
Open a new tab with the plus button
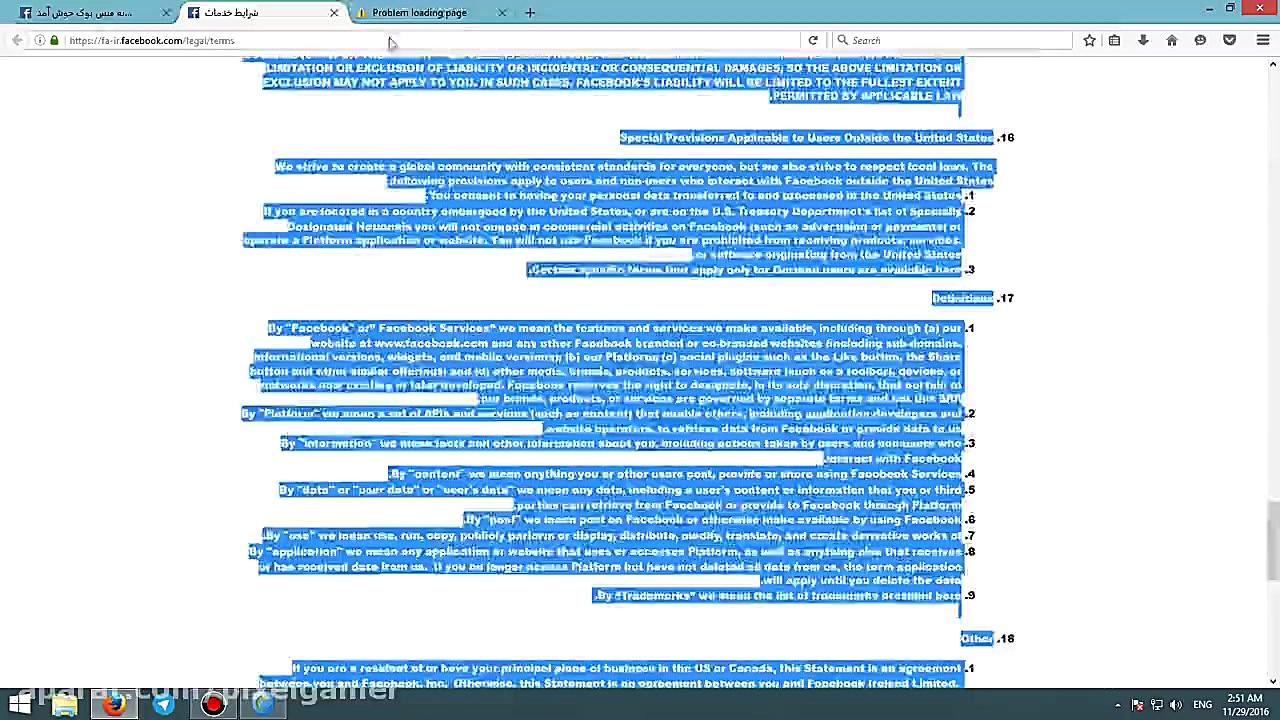pos(530,12)
